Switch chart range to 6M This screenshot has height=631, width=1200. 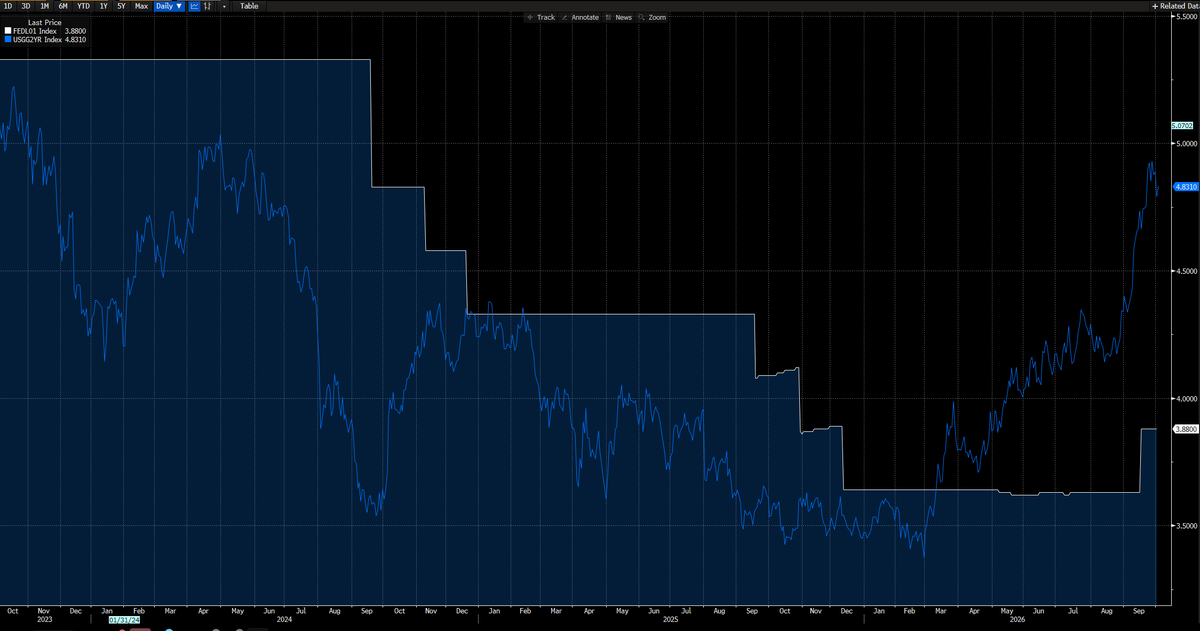[63, 6]
